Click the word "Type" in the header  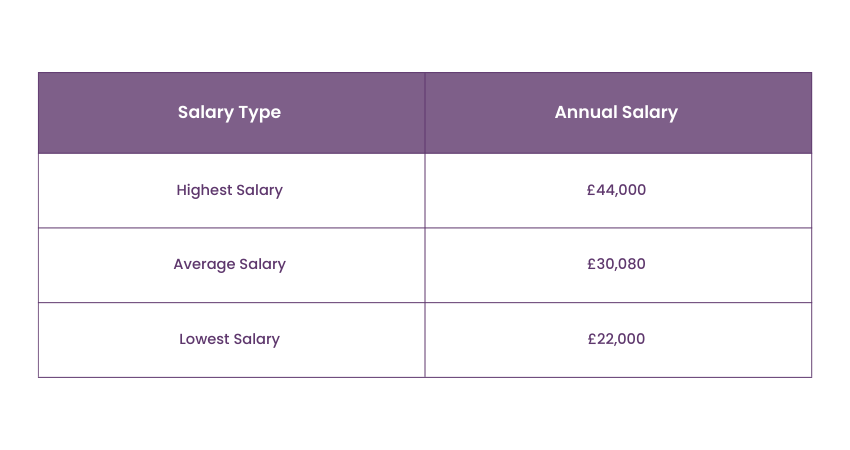tap(260, 112)
